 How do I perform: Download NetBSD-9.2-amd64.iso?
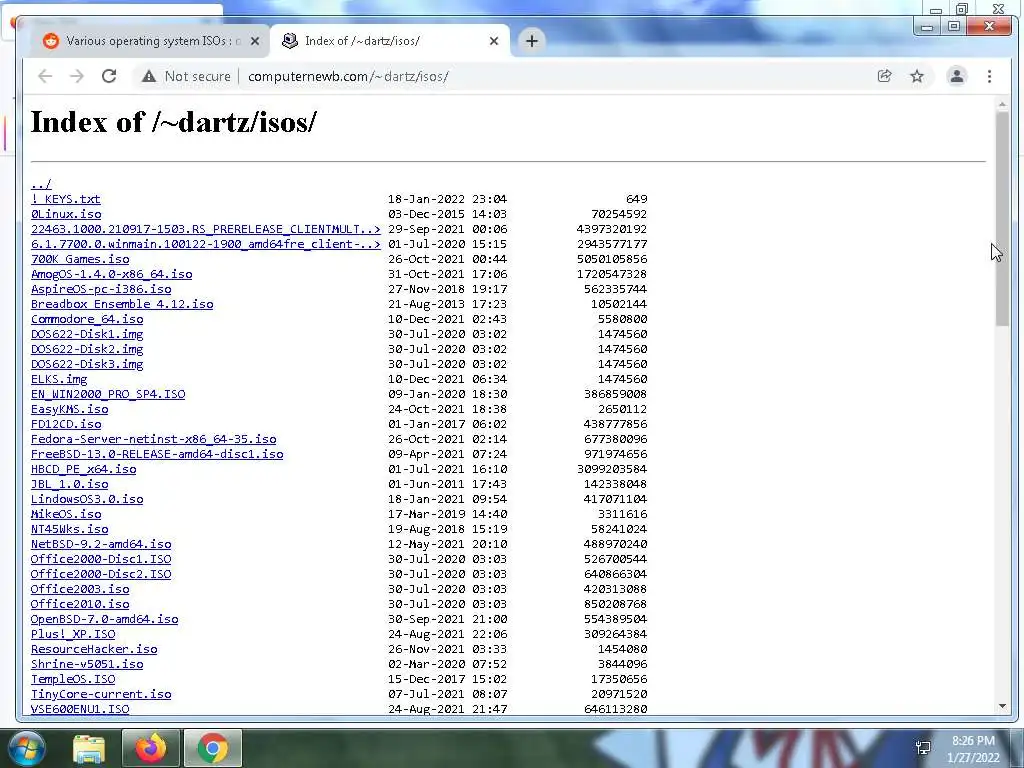coord(101,545)
